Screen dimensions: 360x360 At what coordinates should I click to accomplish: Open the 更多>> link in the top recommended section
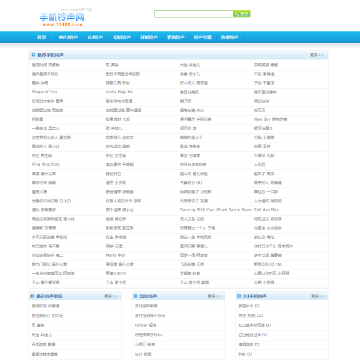(x=316, y=55)
